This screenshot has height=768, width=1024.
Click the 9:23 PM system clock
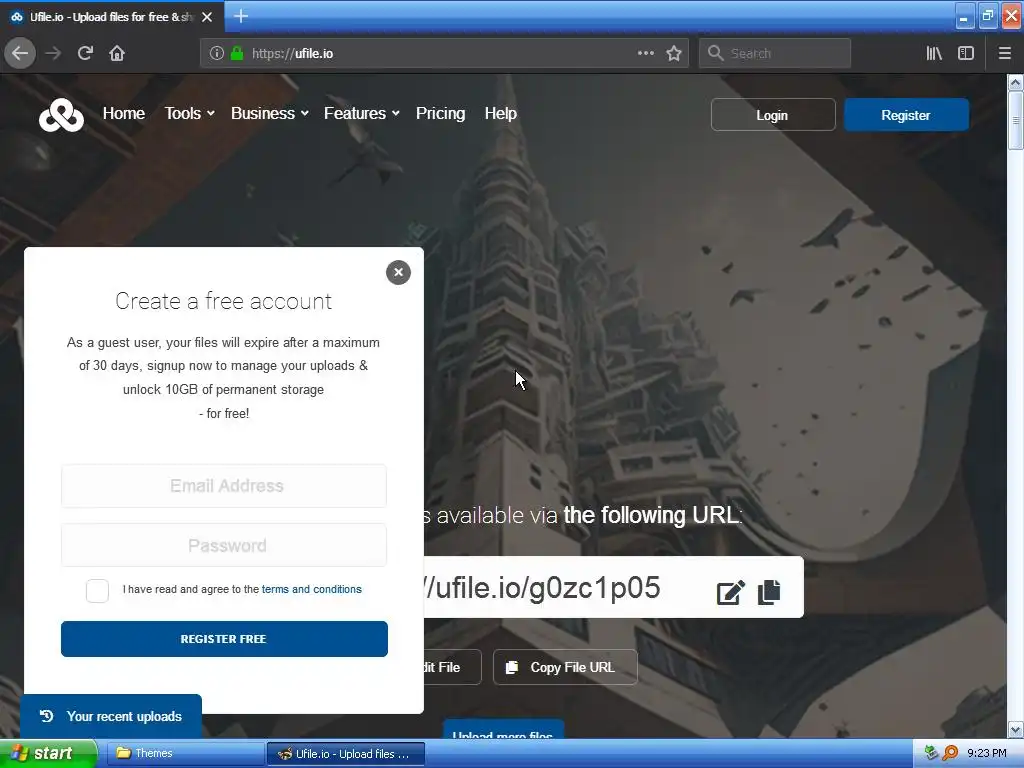pyautogui.click(x=987, y=753)
